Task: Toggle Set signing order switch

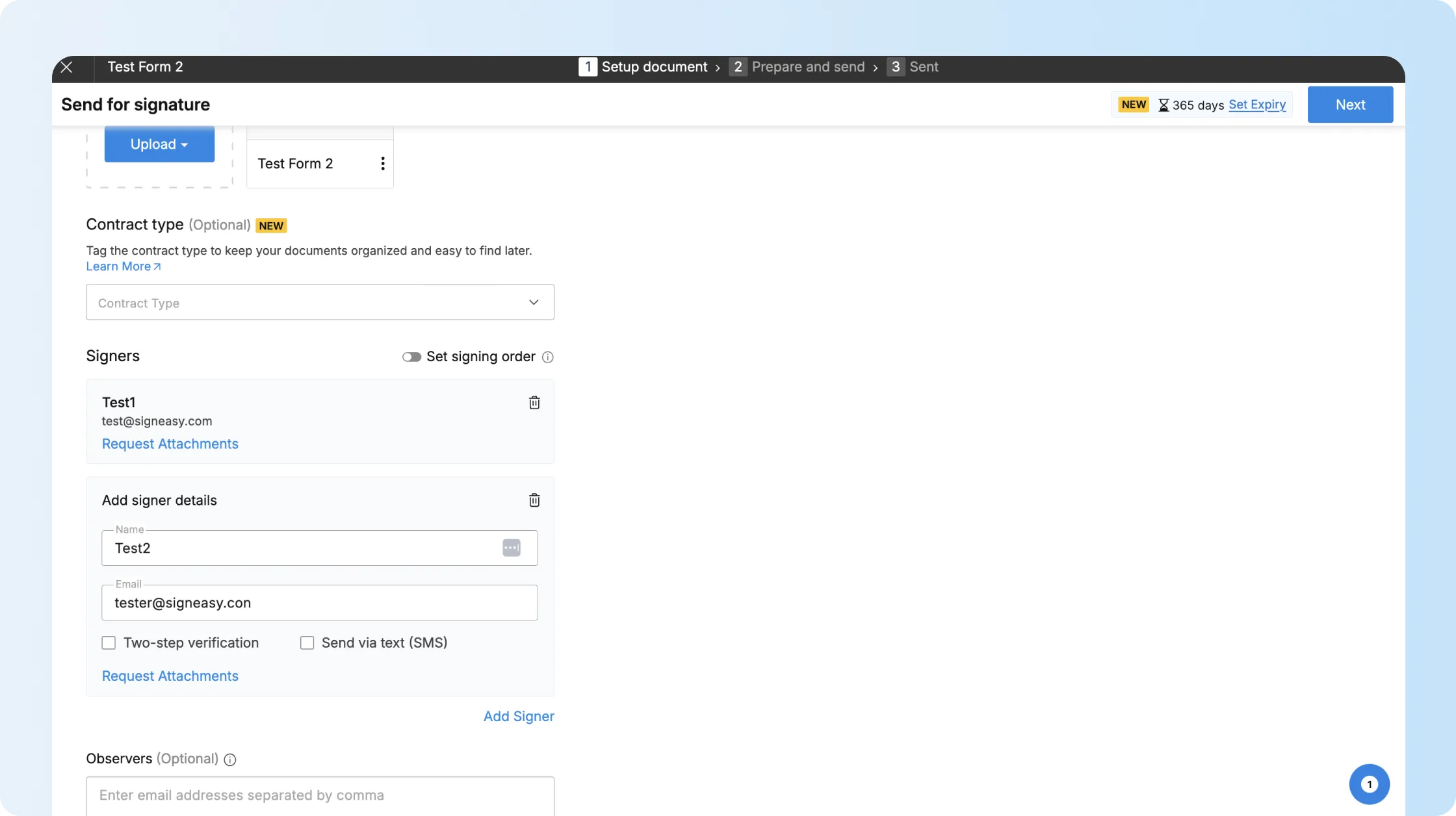Action: point(411,357)
